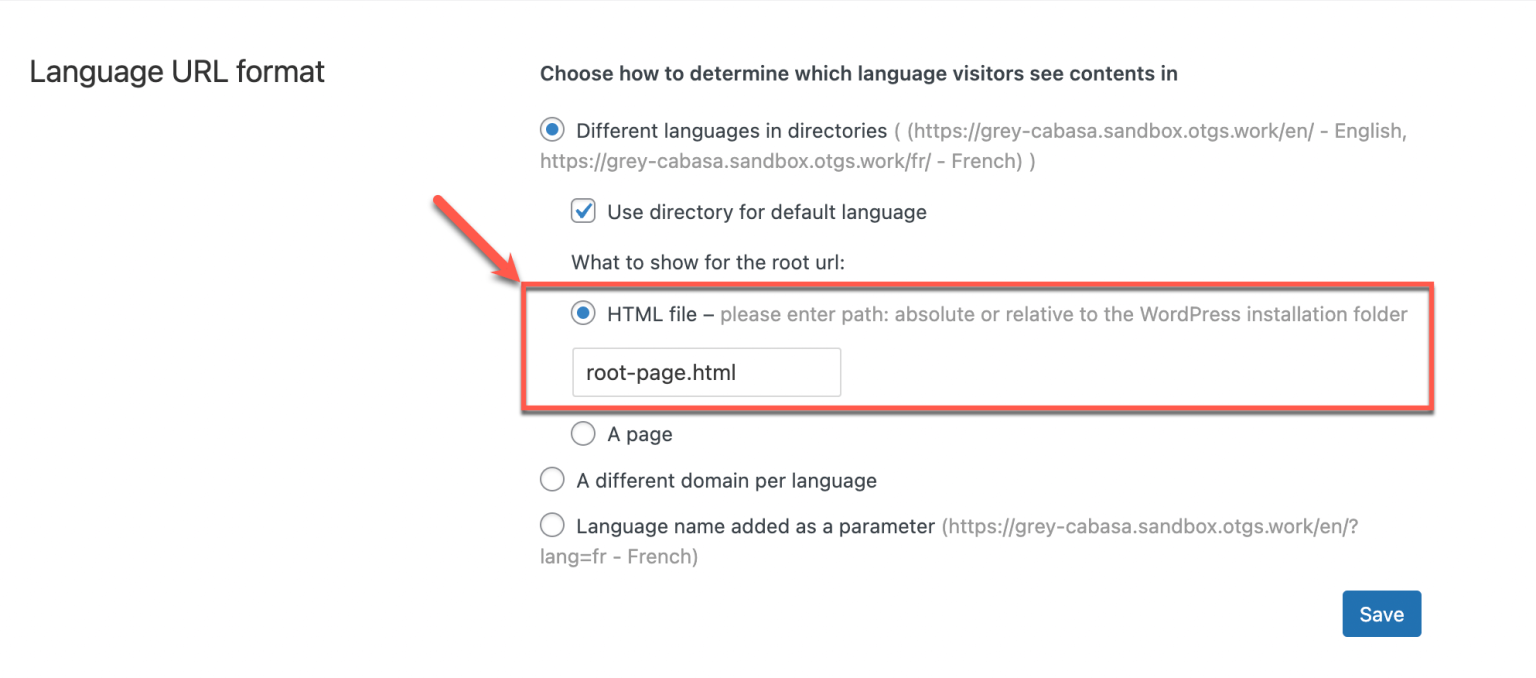Select Different languages in directories option

pyautogui.click(x=552, y=129)
